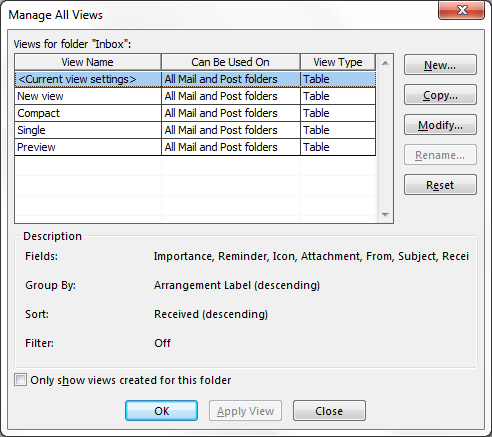Click the Copy... button
Screen dimensions: 492x437
pyautogui.click(x=440, y=95)
